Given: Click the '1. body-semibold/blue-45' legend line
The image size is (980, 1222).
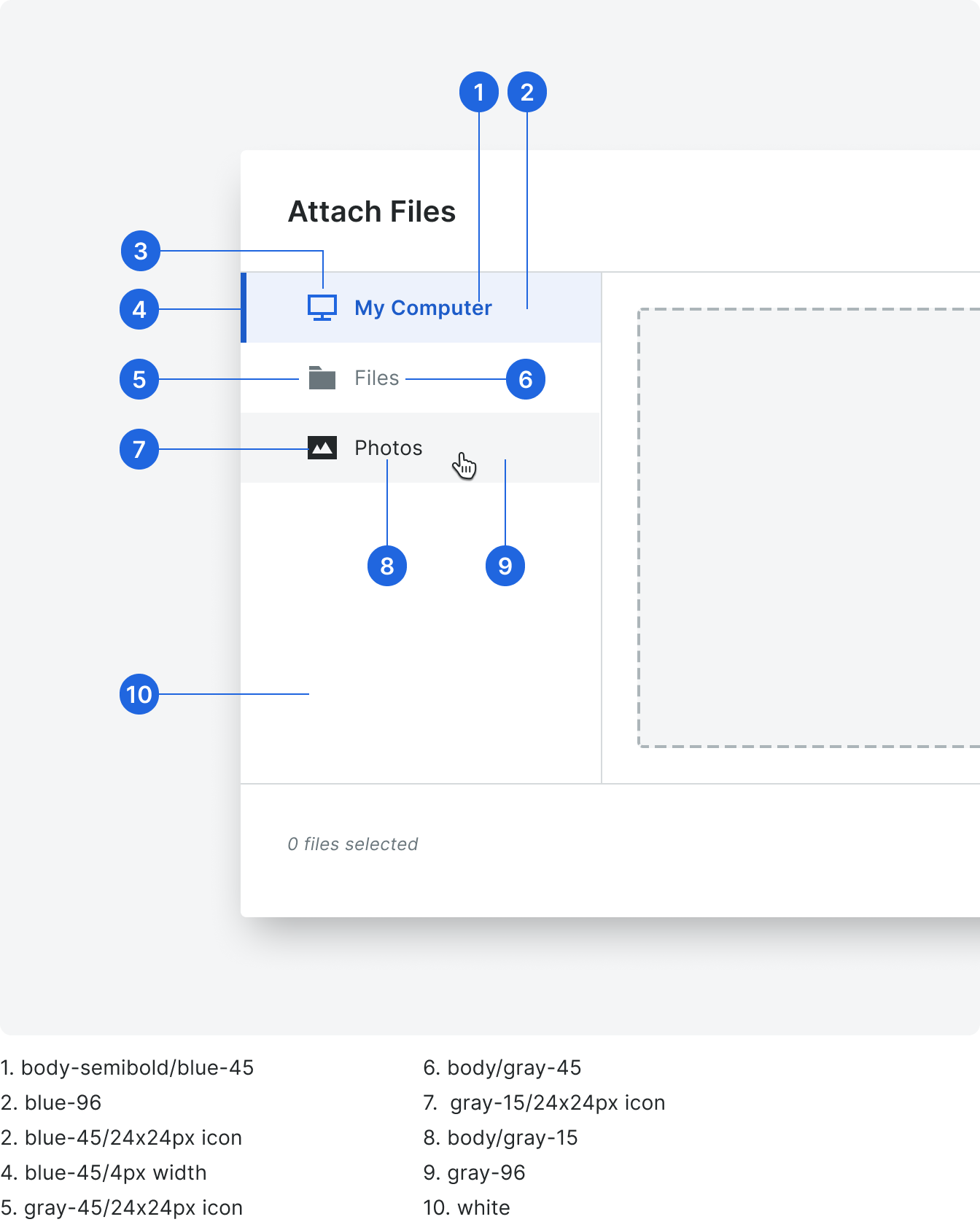Looking at the screenshot, I should [127, 1067].
